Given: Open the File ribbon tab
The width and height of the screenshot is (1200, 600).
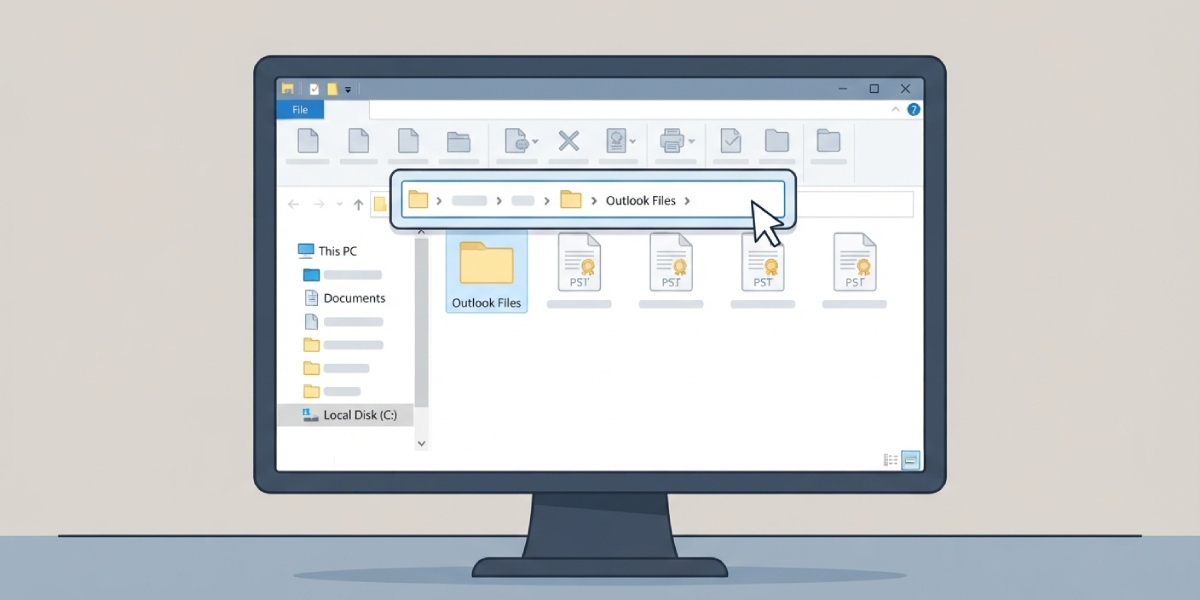Looking at the screenshot, I should (x=300, y=110).
